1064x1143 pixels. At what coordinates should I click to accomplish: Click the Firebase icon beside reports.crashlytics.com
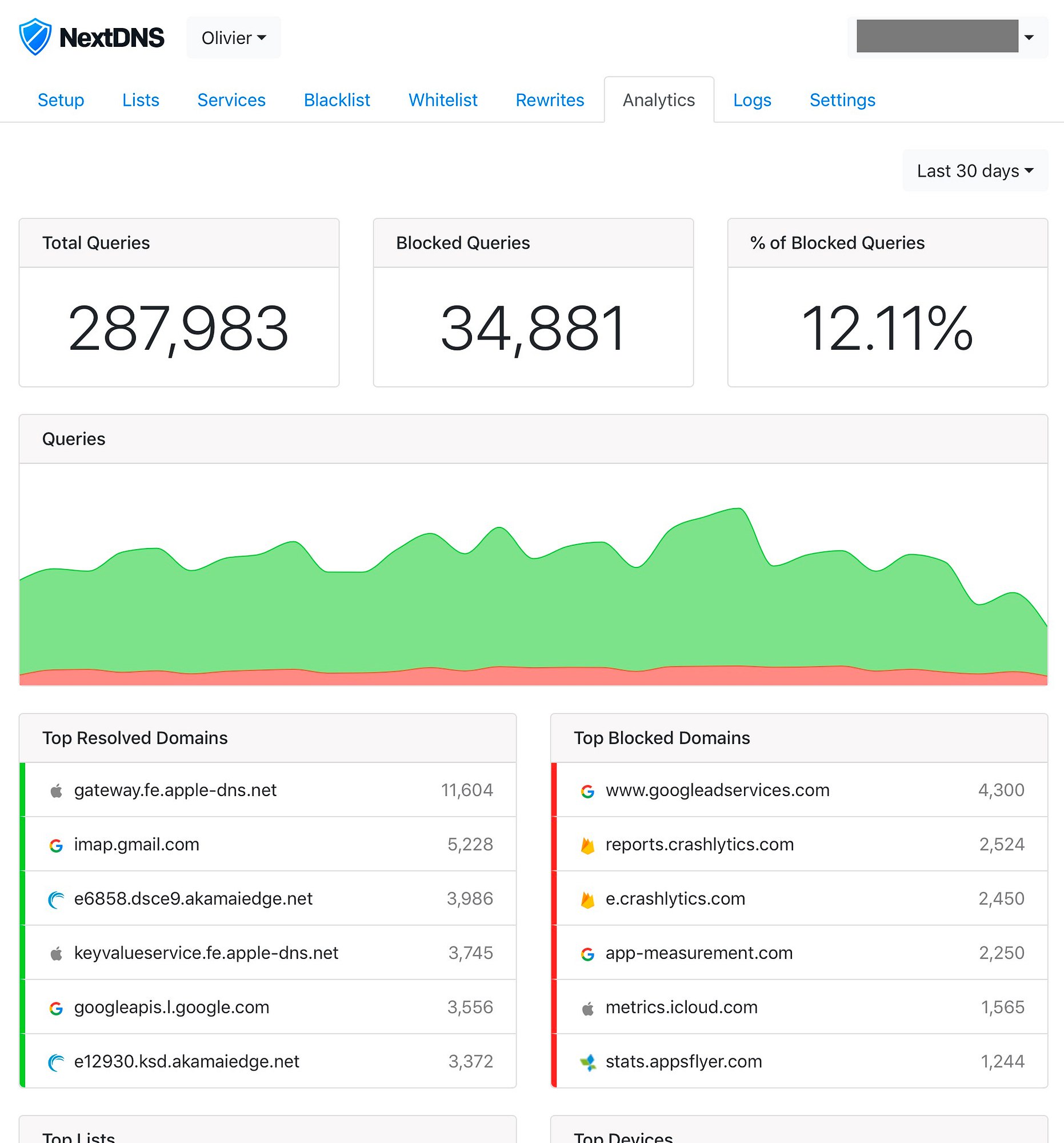(587, 845)
